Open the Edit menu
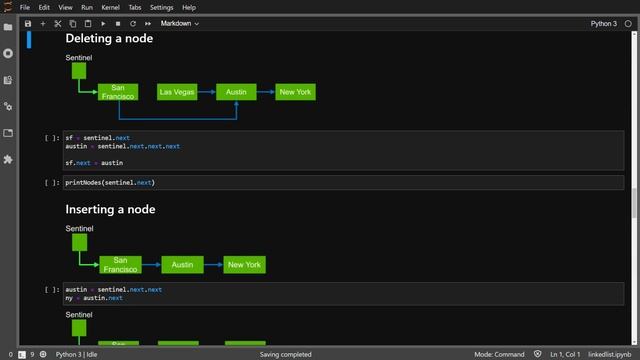Image resolution: width=640 pixels, height=360 pixels. tap(44, 7)
